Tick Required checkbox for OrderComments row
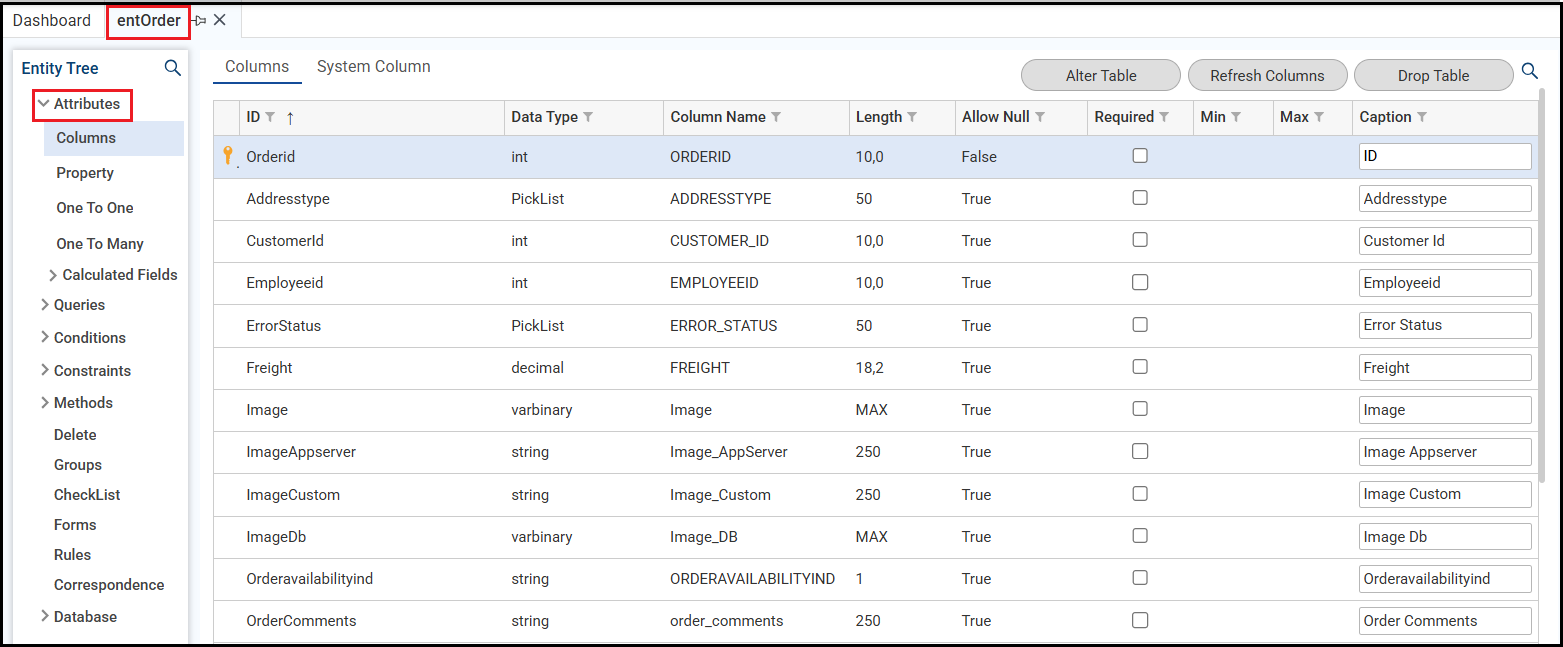1563x647 pixels. pyautogui.click(x=1139, y=620)
